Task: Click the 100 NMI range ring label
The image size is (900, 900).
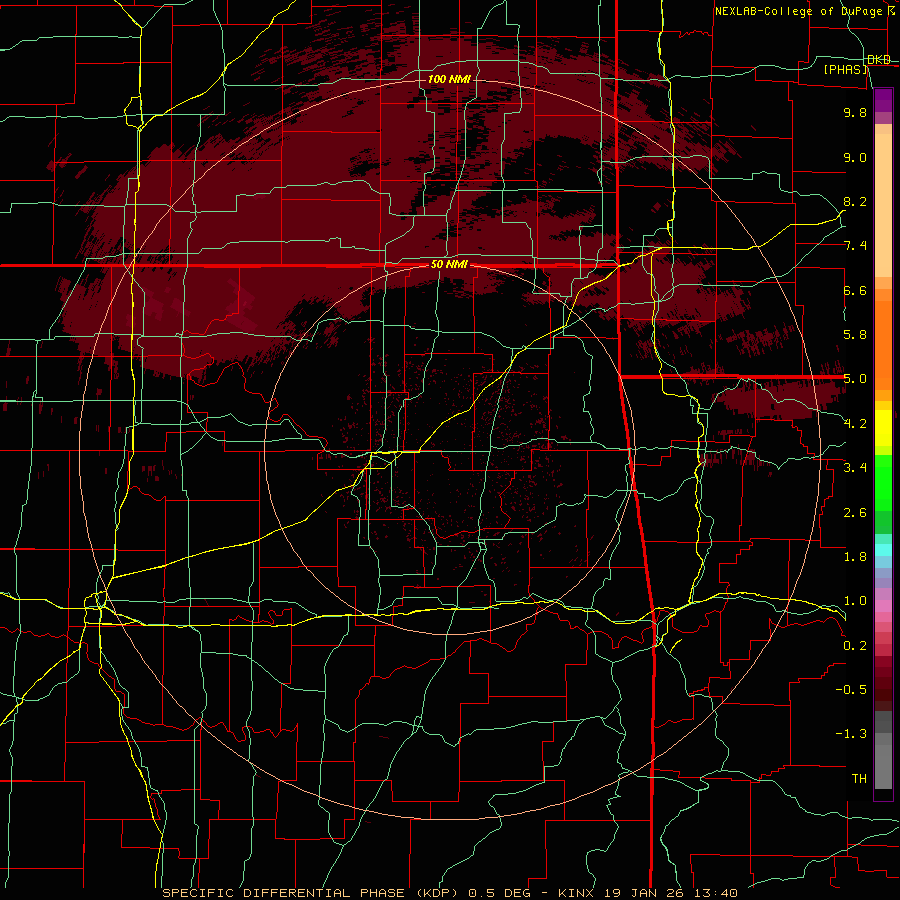Action: tap(449, 79)
